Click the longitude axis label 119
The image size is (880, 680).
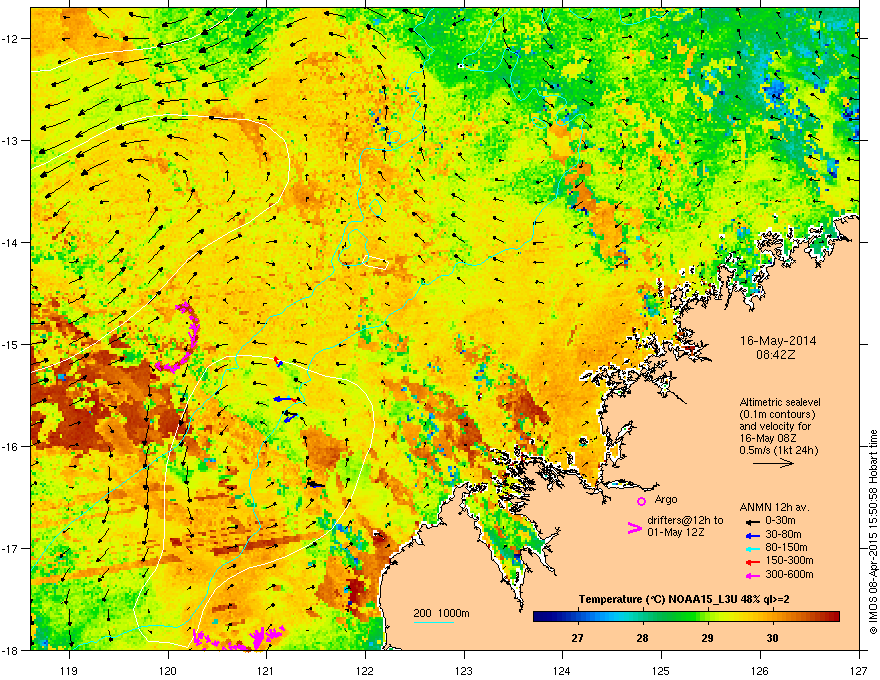click(69, 670)
